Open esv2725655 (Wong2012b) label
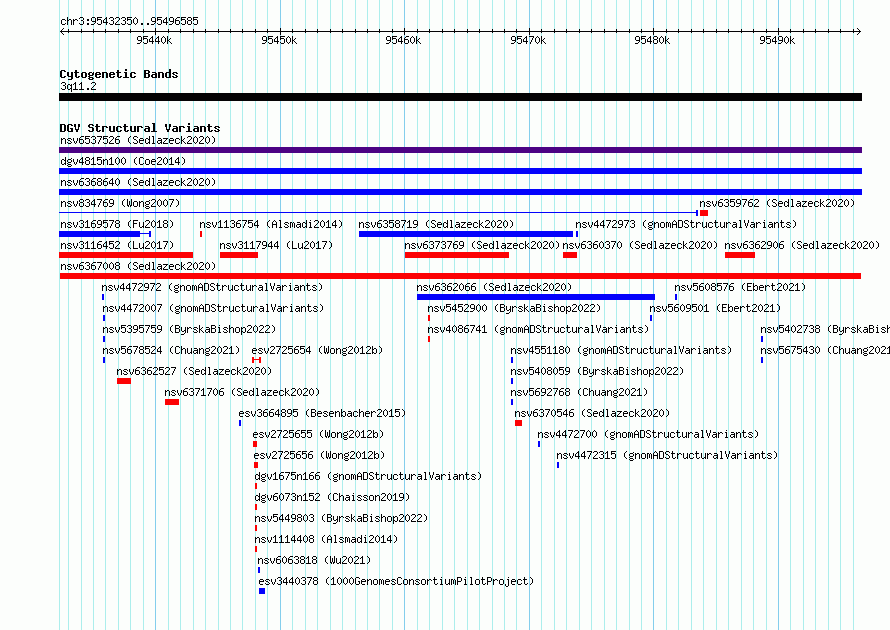Screen dimensions: 890x630 318,434
